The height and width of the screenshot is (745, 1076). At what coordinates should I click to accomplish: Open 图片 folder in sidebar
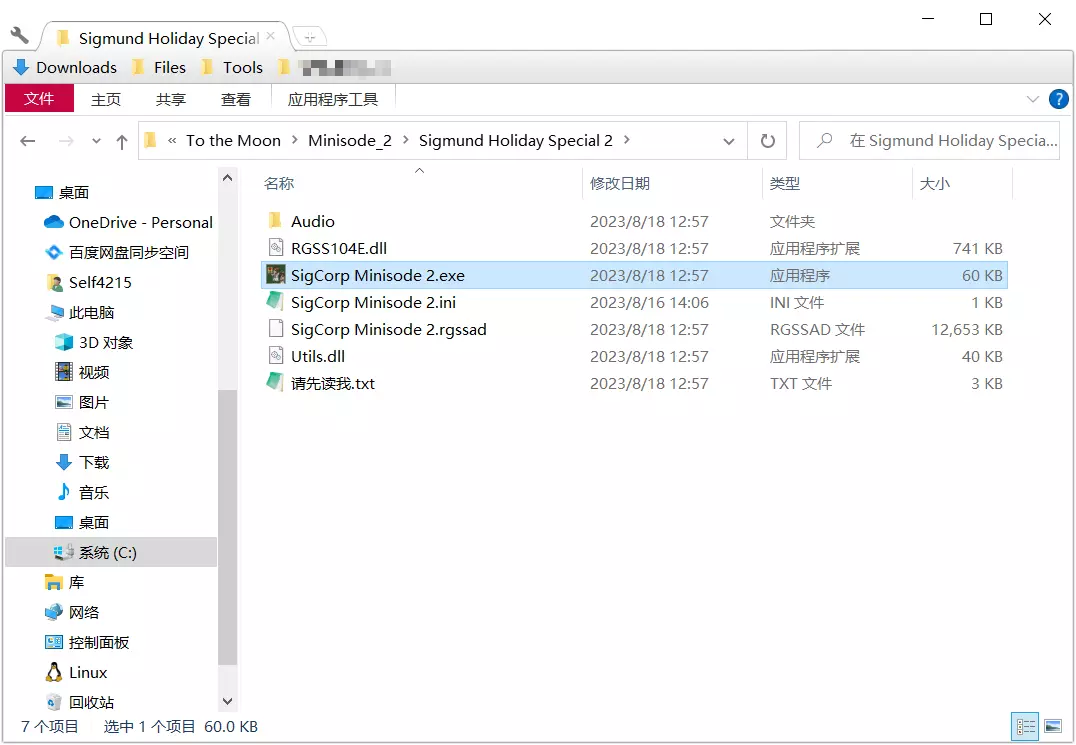(x=82, y=403)
